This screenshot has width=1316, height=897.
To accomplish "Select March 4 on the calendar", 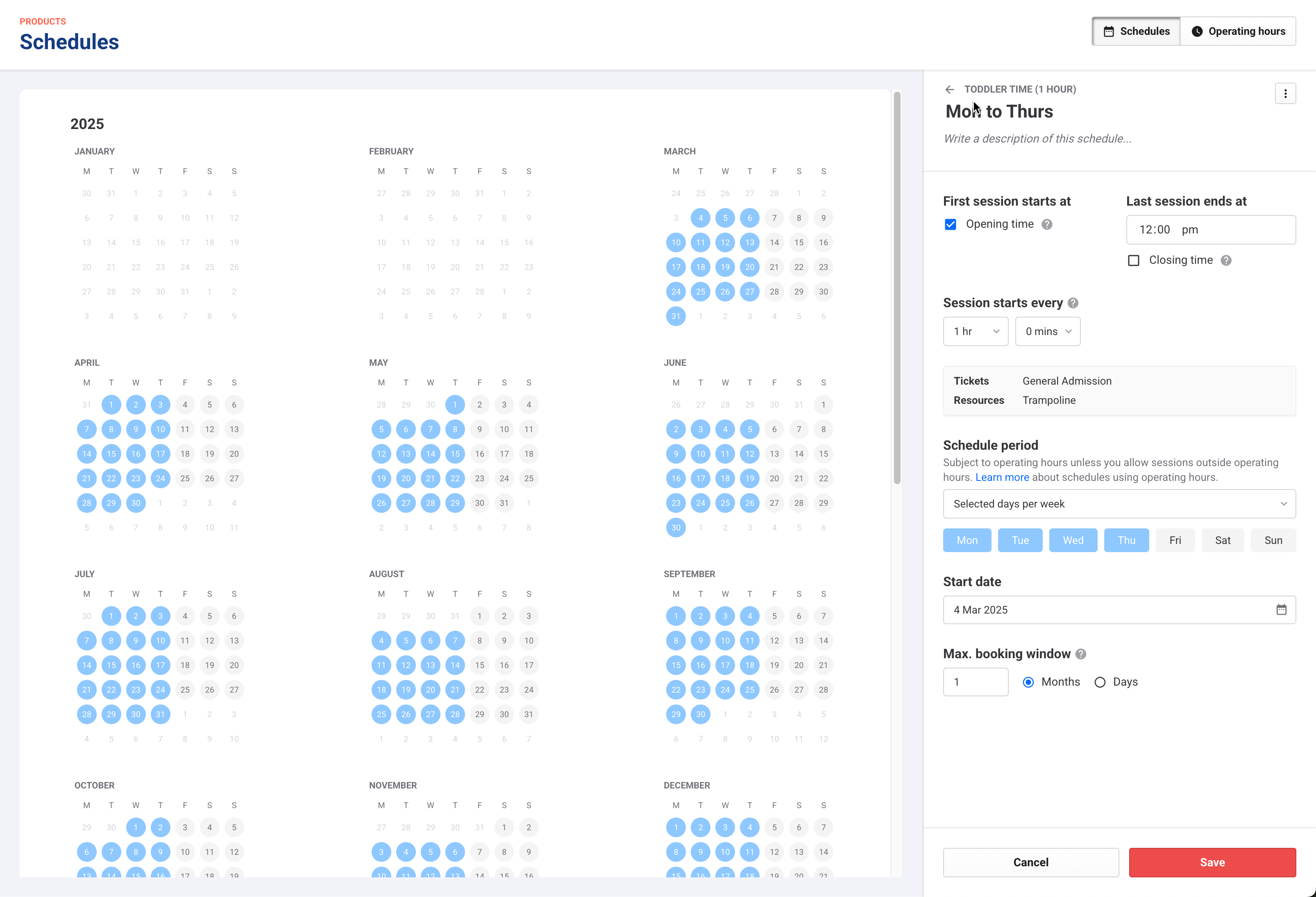I will pos(701,218).
